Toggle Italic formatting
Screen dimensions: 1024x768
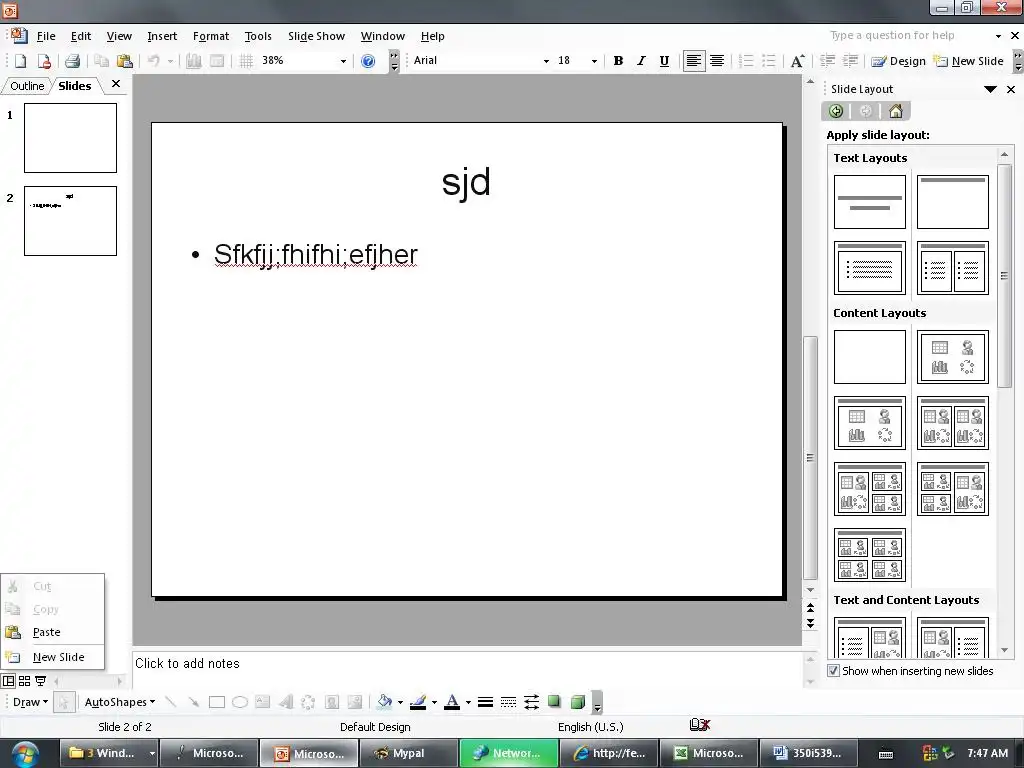point(641,61)
